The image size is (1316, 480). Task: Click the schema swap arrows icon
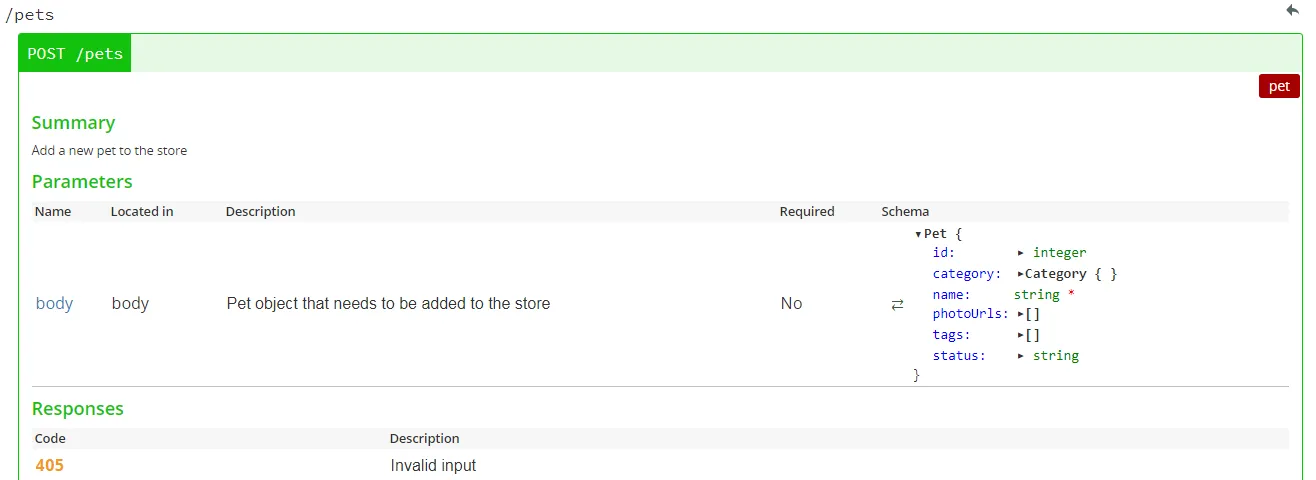(x=897, y=304)
